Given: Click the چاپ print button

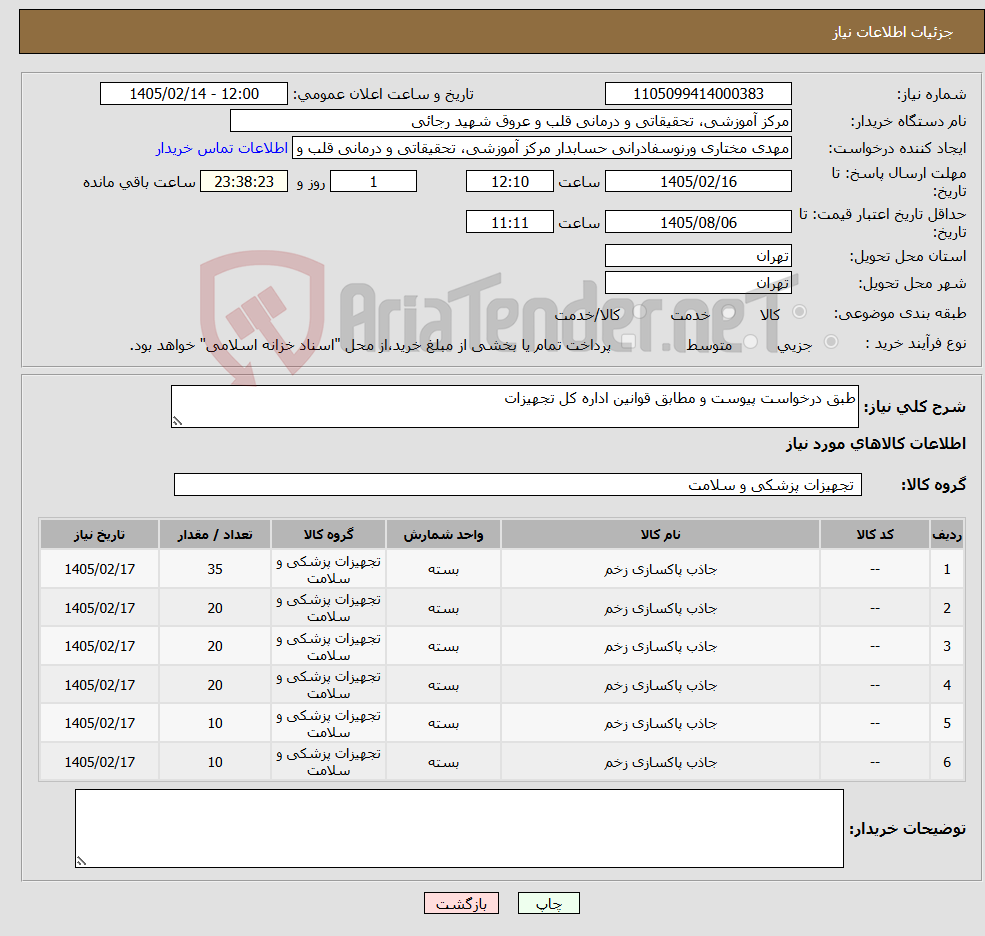Looking at the screenshot, I should tap(548, 903).
